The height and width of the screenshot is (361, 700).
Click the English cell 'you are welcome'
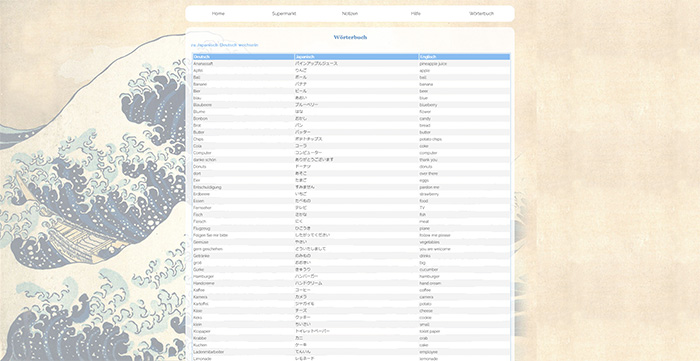click(x=435, y=249)
